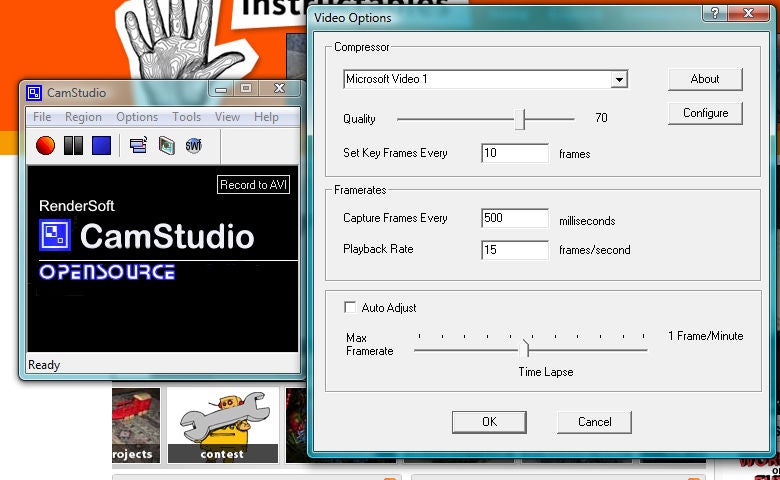The width and height of the screenshot is (780, 480).
Task: Close the Video Options dialog
Action: [748, 13]
